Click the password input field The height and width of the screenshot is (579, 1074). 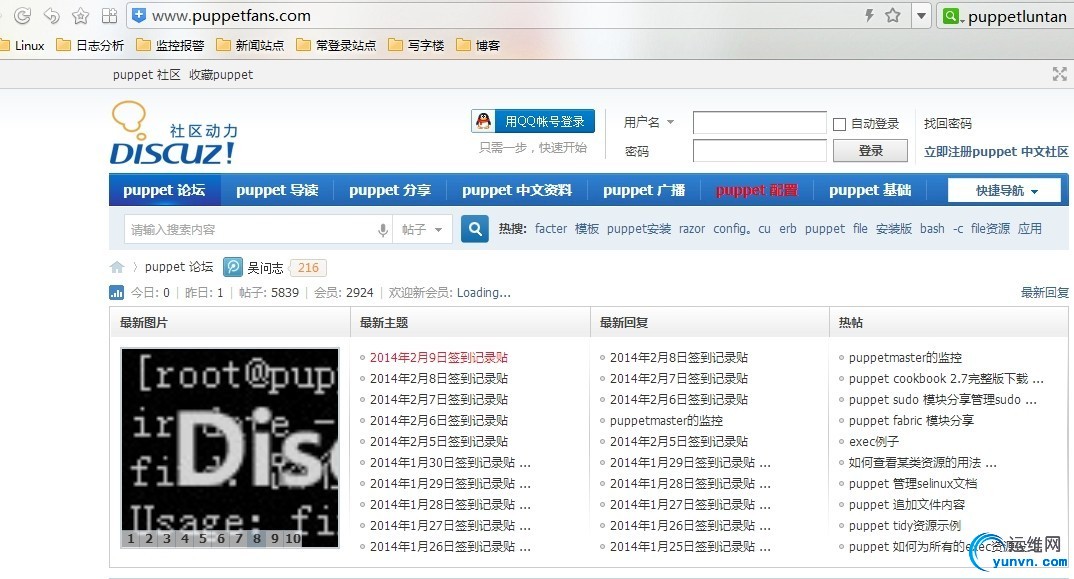pyautogui.click(x=760, y=151)
